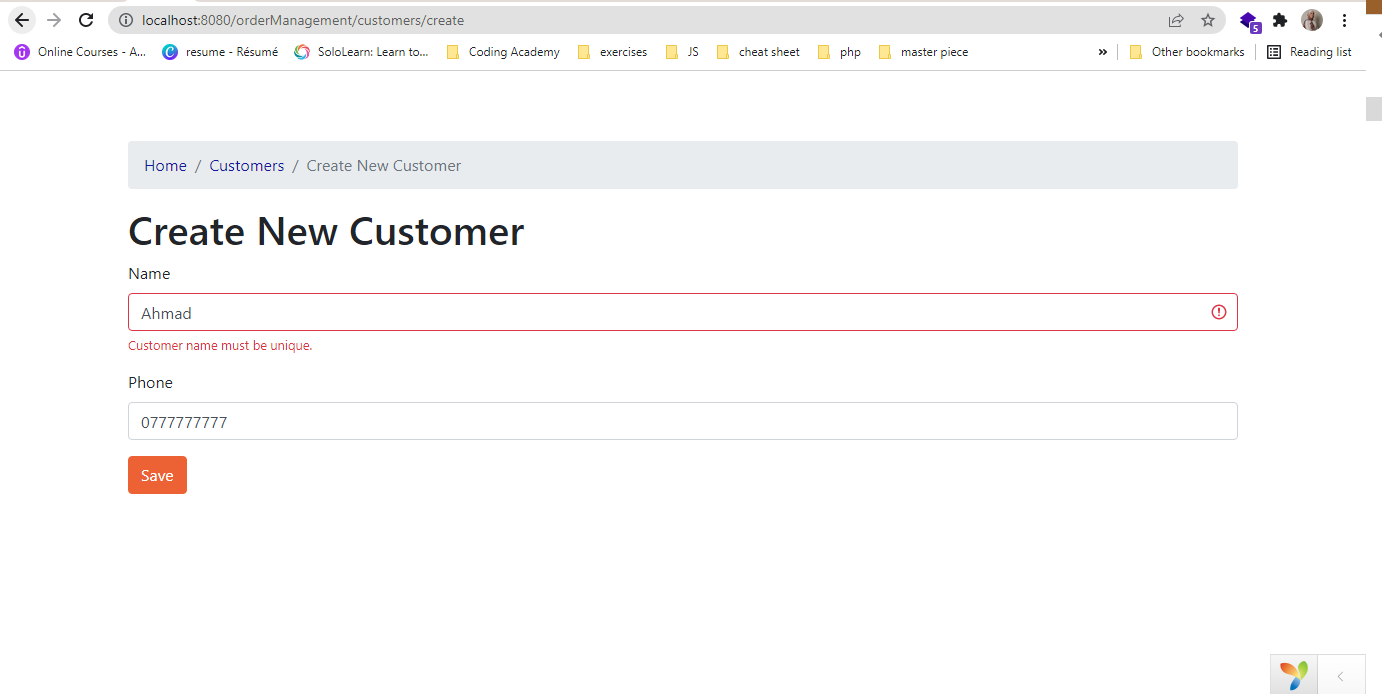Open Customers from the breadcrumb
Viewport: 1382px width, 694px height.
(246, 165)
